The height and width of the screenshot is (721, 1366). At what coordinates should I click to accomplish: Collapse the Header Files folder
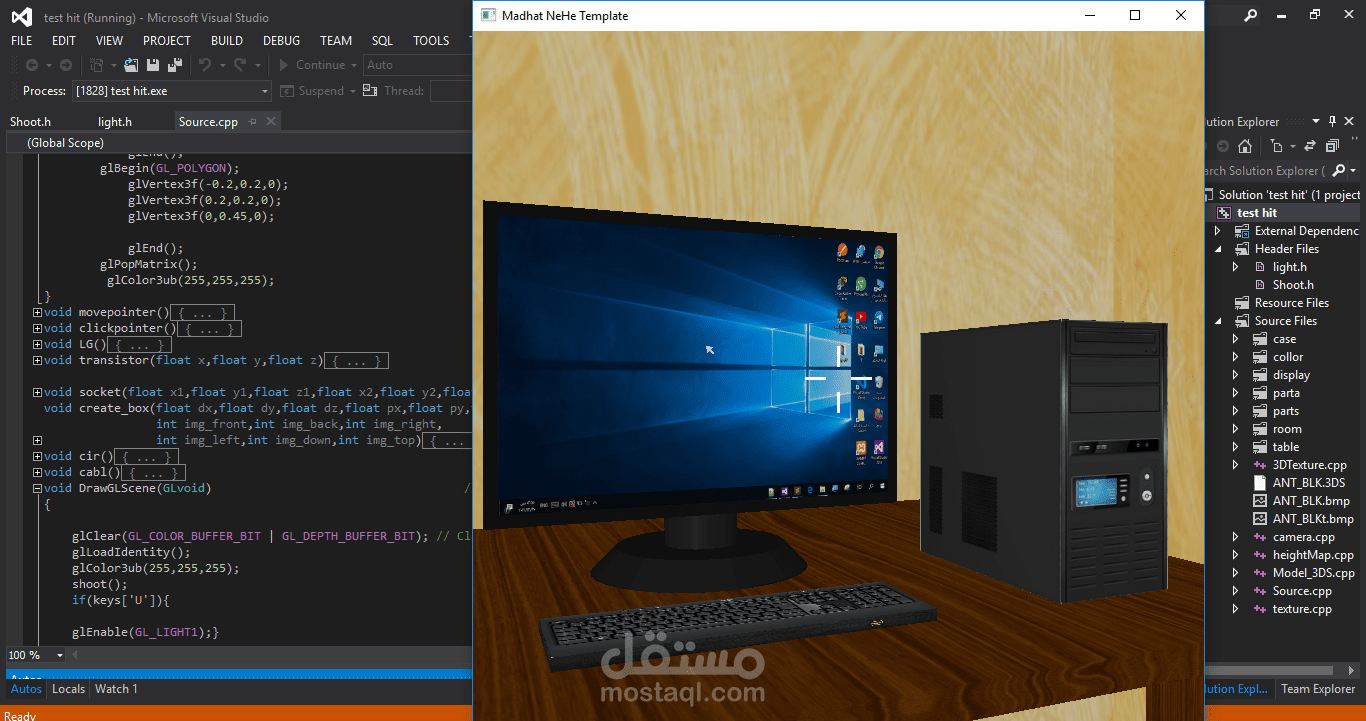(x=1218, y=249)
